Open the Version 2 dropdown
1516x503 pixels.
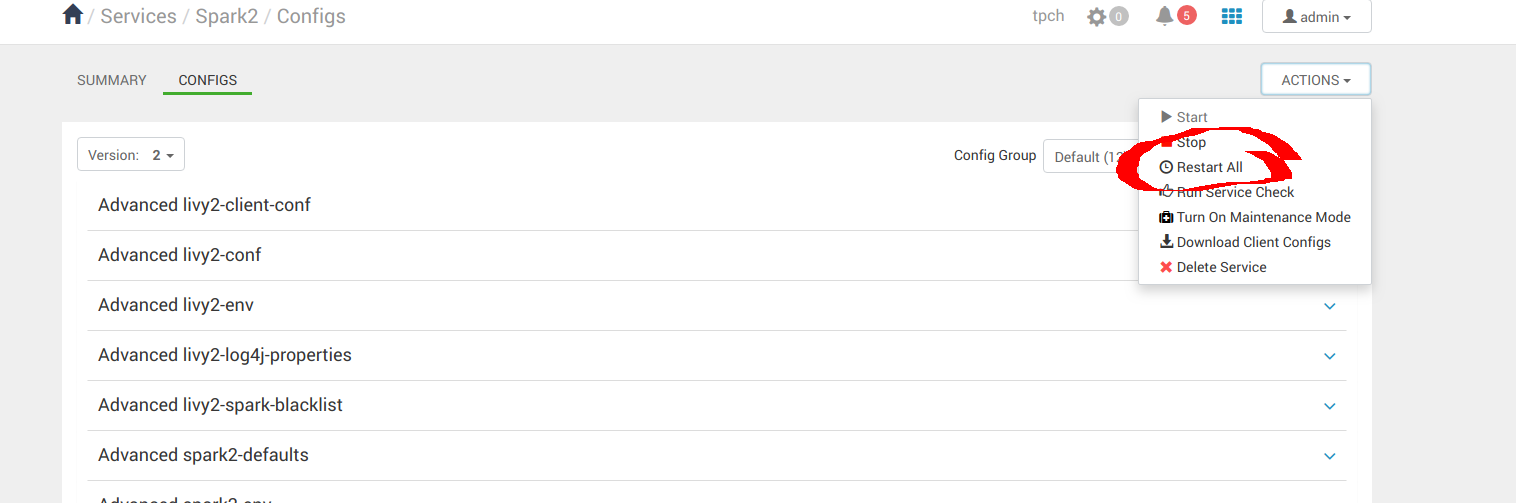(131, 155)
